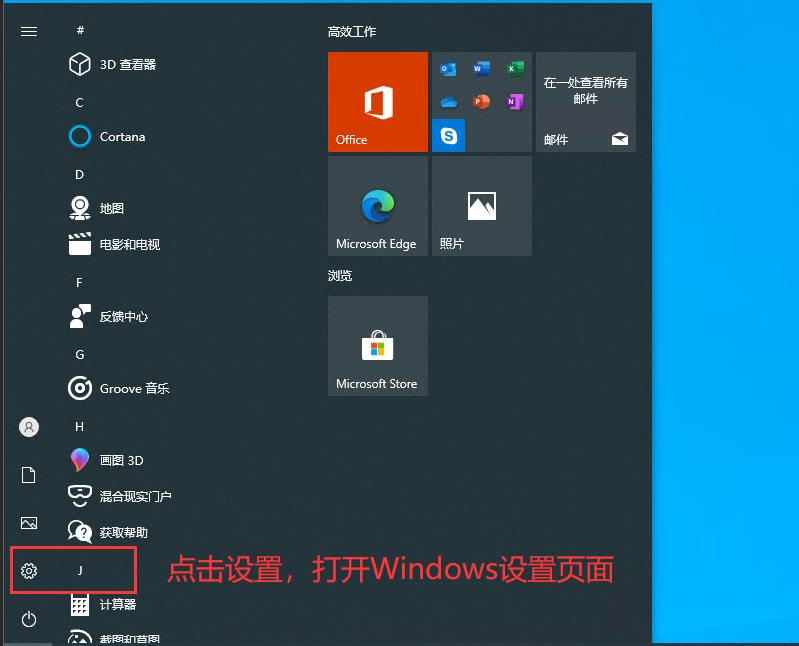Click the # letter header in app list
799x646 pixels.
pyautogui.click(x=80, y=31)
